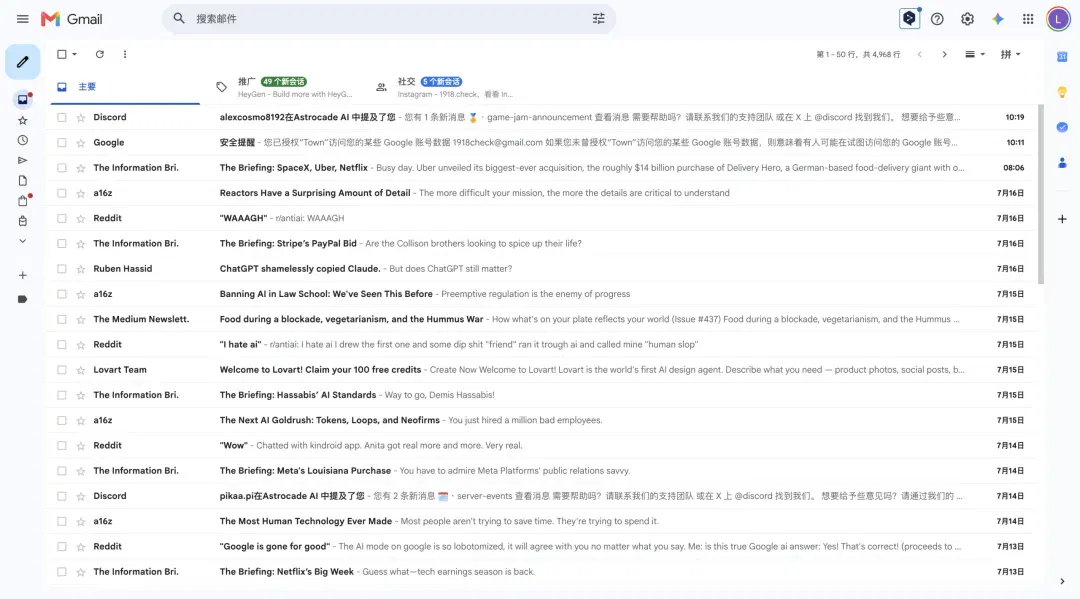Open input tools 拼 dropdown
This screenshot has width=1080, height=599.
[x=1010, y=54]
